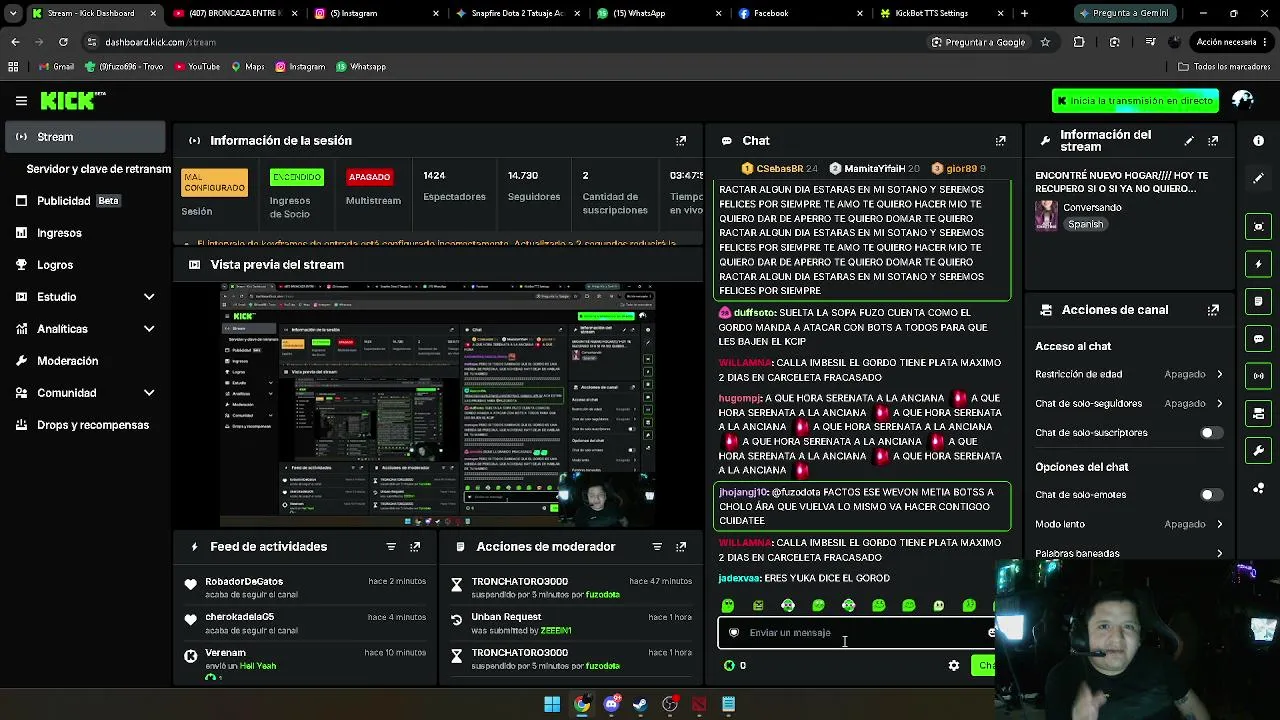Open the Kick hamburger menu

pyautogui.click(x=21, y=101)
